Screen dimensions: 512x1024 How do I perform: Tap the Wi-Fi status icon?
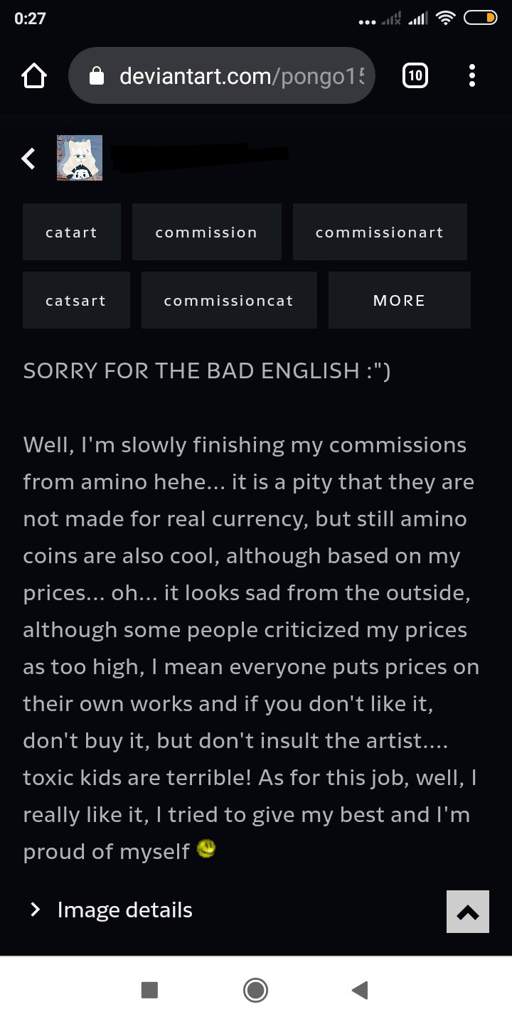pyautogui.click(x=445, y=19)
